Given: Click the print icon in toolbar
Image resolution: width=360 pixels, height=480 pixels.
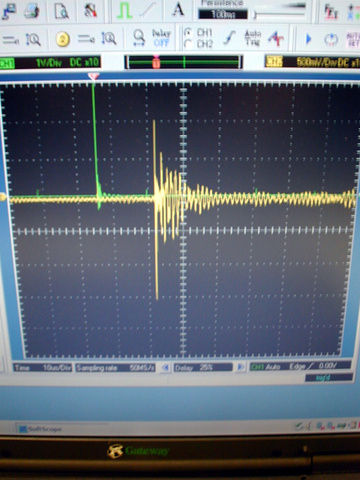Looking at the screenshot, I should pyautogui.click(x=32, y=11).
